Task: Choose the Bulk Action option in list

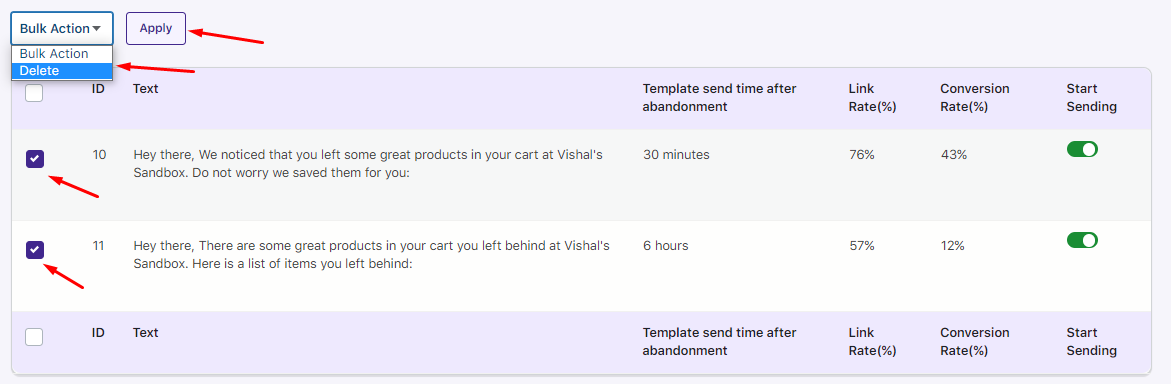Action: coord(62,55)
